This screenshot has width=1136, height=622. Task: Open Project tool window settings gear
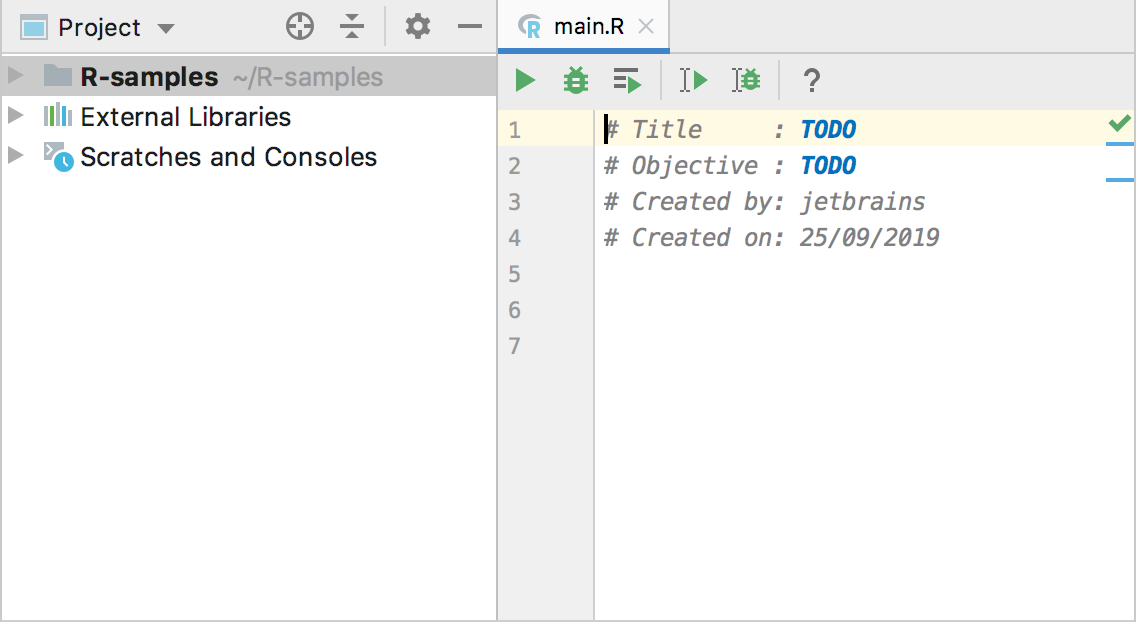(417, 26)
